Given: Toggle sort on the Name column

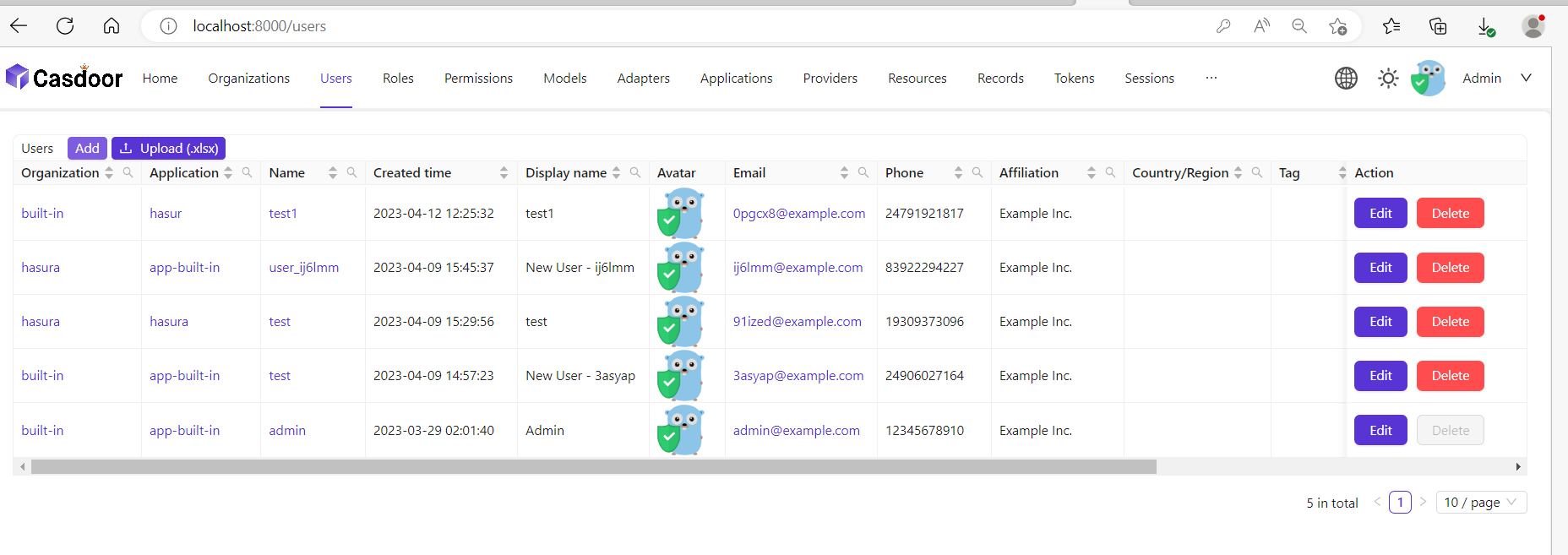Looking at the screenshot, I should point(332,172).
